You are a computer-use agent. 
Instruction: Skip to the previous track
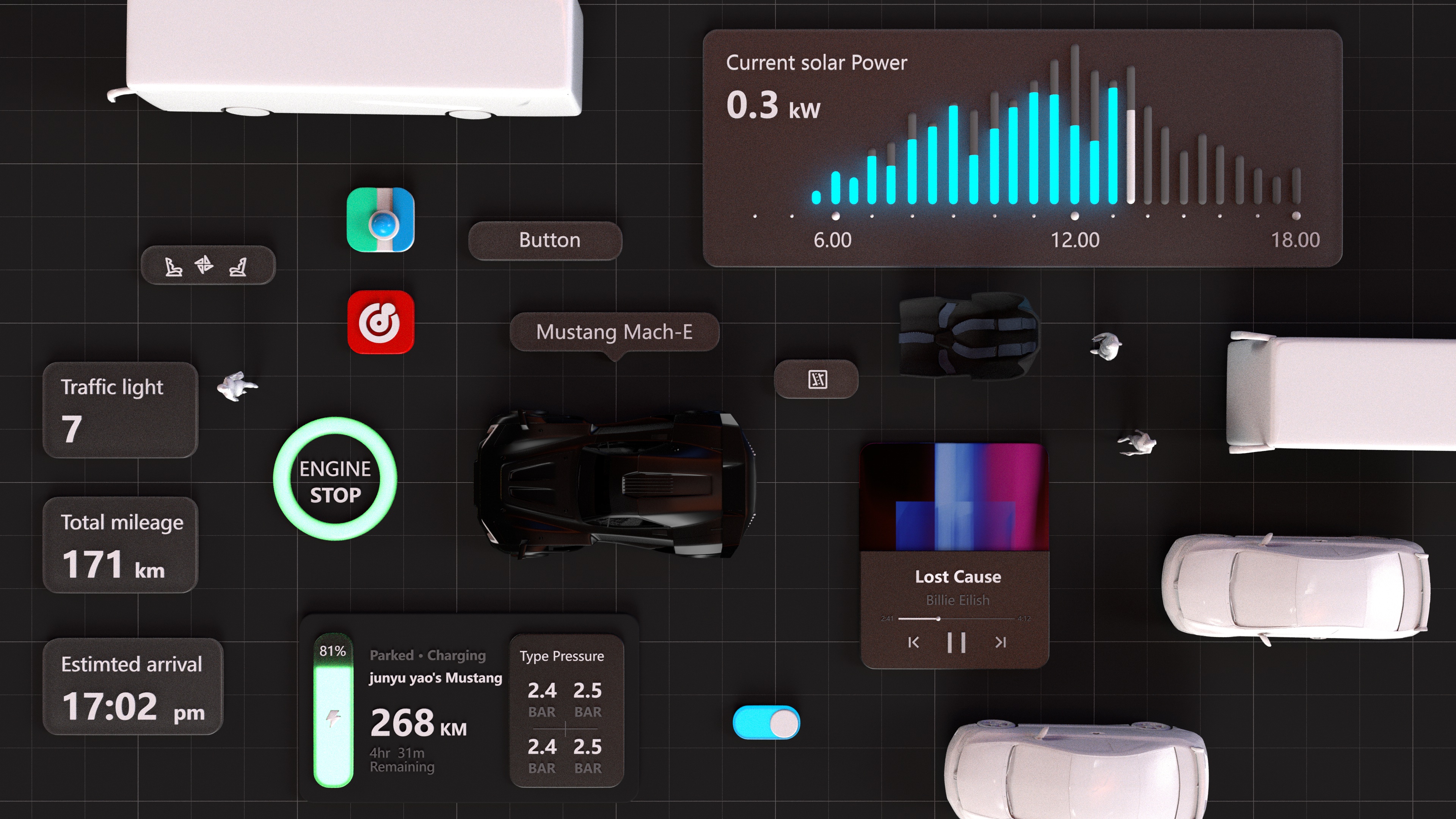pos(913,643)
